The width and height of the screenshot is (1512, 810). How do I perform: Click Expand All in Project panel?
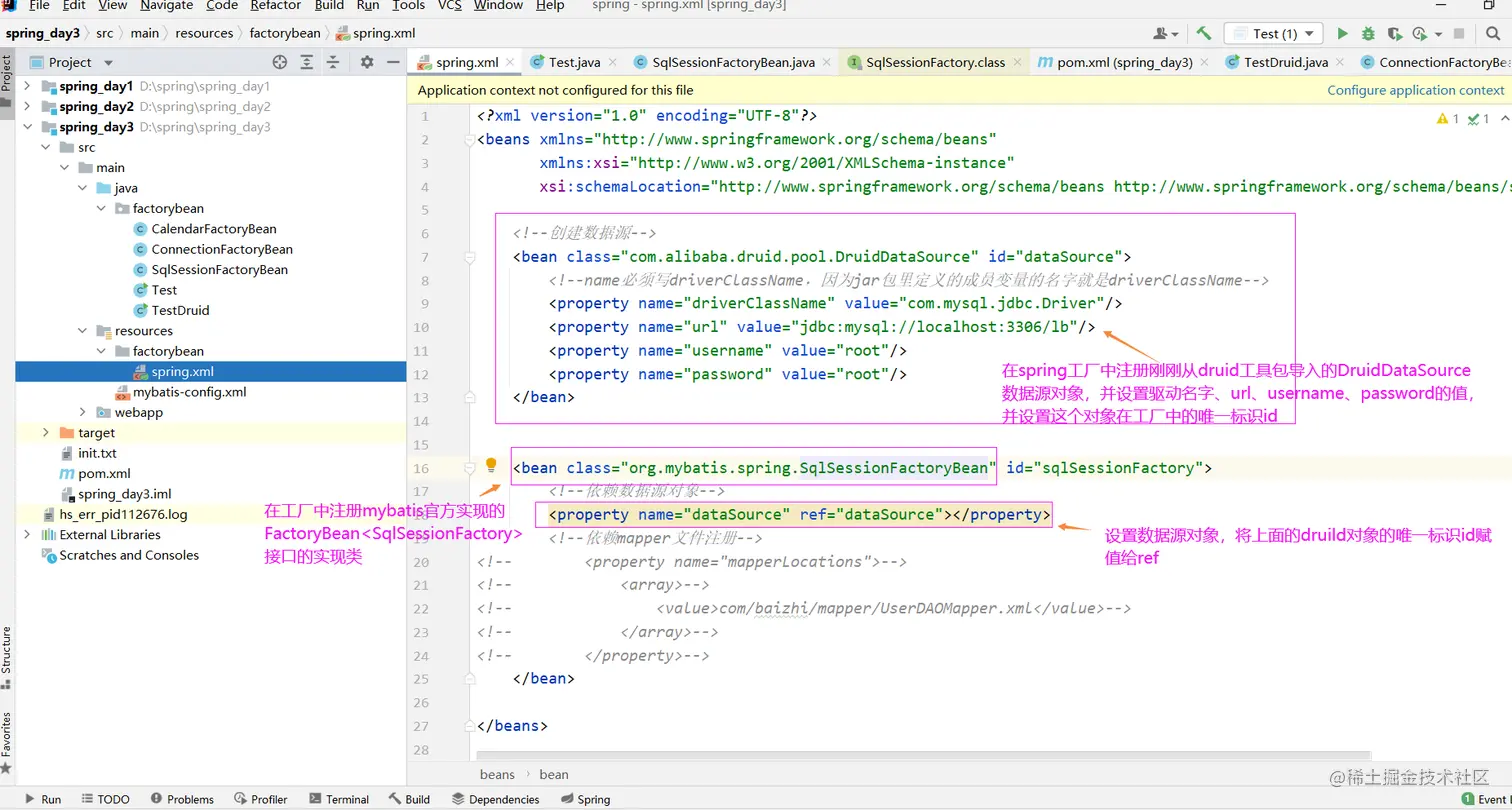click(x=307, y=62)
